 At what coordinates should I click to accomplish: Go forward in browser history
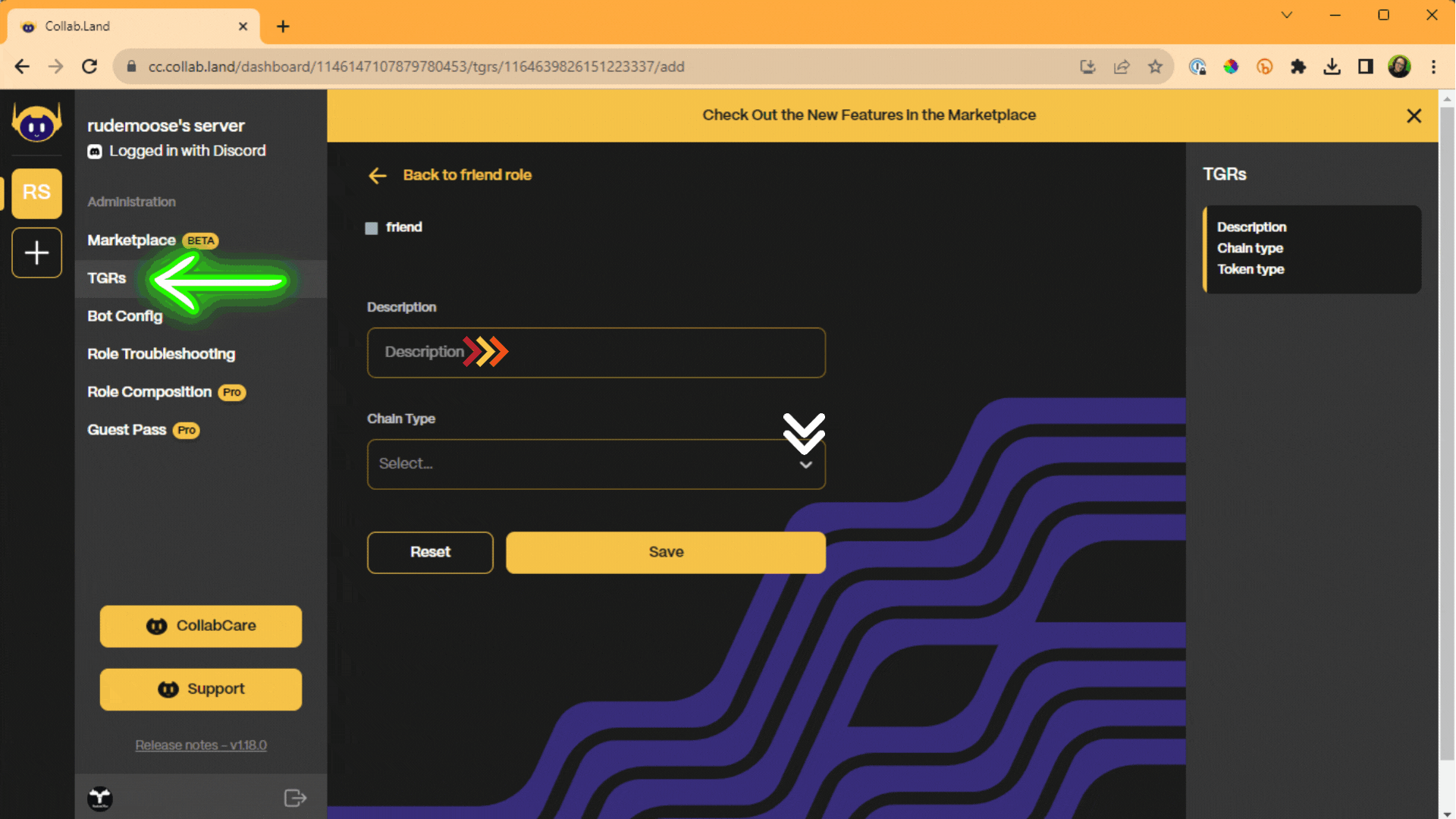tap(55, 67)
